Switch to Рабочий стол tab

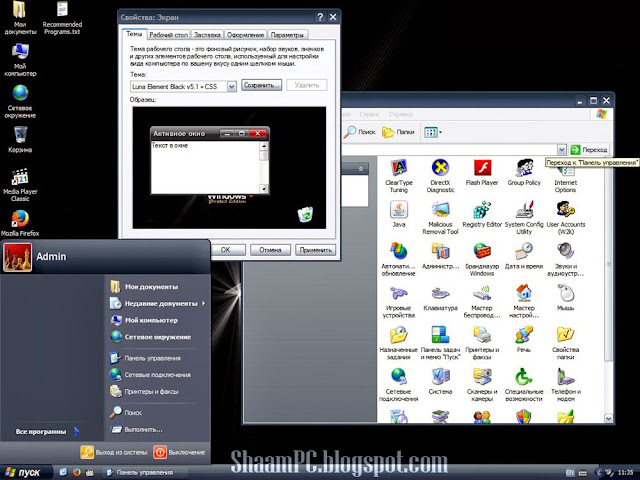pyautogui.click(x=169, y=35)
